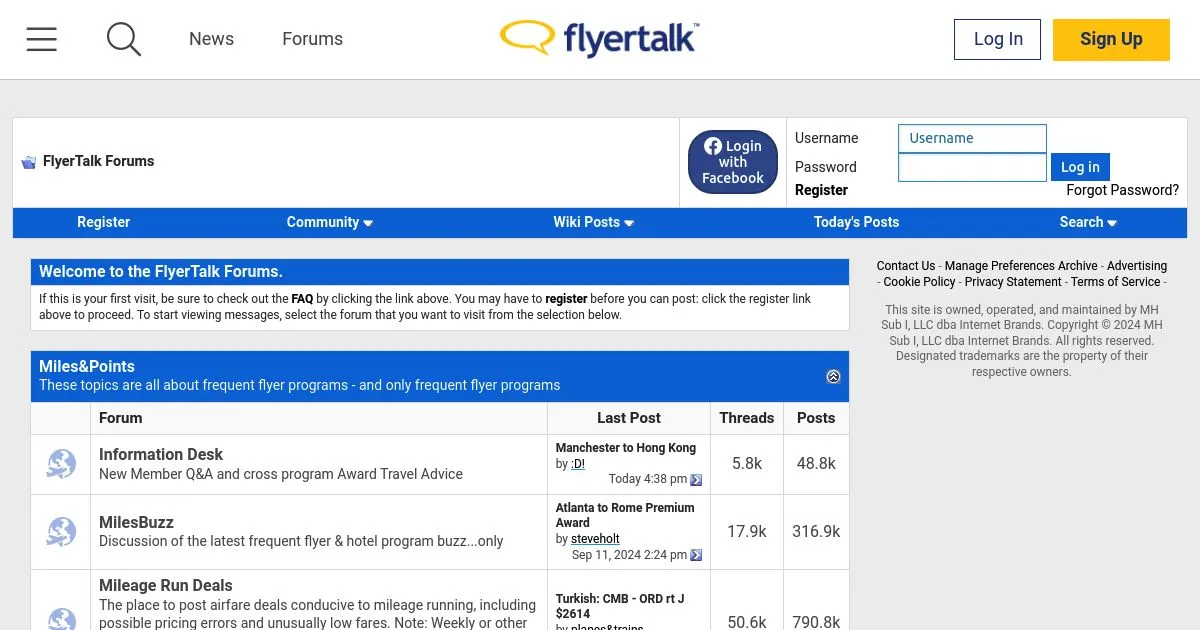Collapse the Miles&Points category section
The height and width of the screenshot is (630, 1200).
833,377
